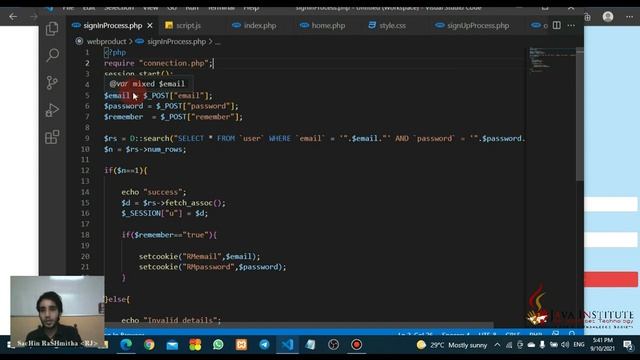Open Telegram from taskbar
The image size is (640, 360).
click(x=264, y=345)
